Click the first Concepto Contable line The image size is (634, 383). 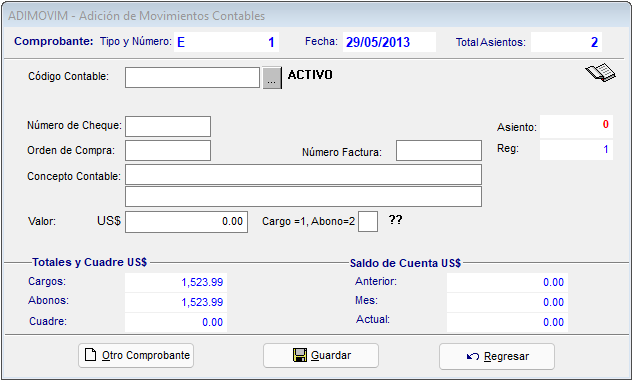(303, 174)
